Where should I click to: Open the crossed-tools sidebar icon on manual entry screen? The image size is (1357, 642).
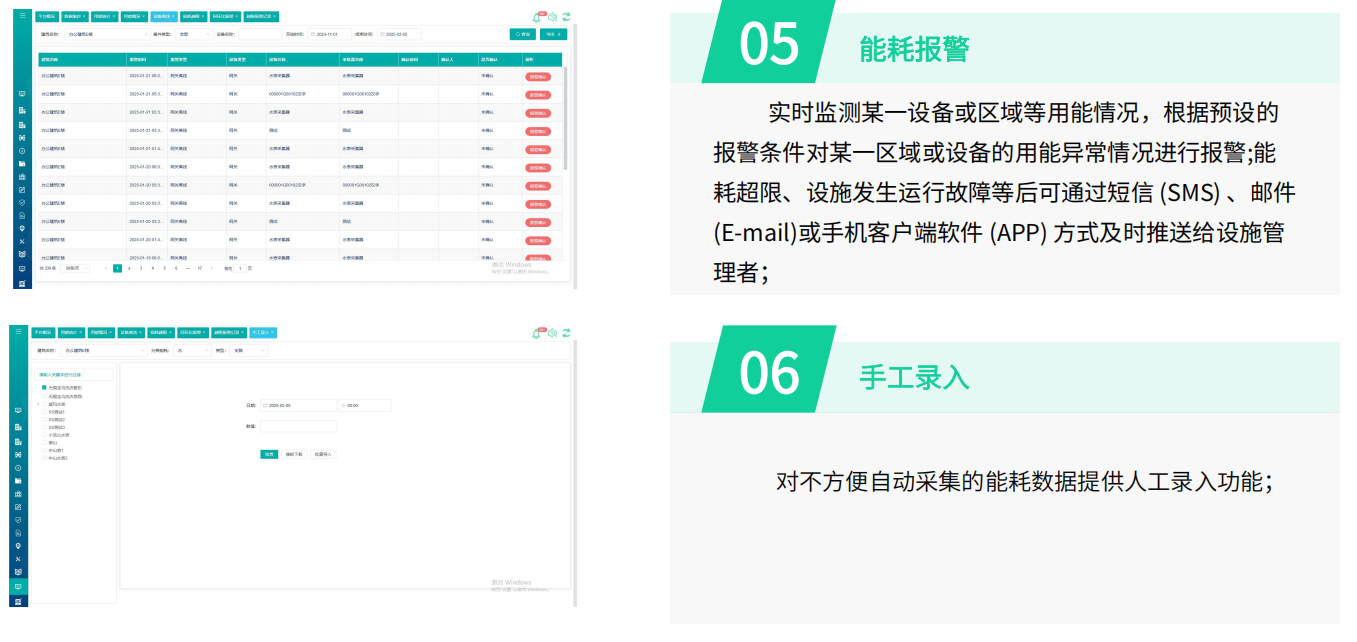pos(18,559)
